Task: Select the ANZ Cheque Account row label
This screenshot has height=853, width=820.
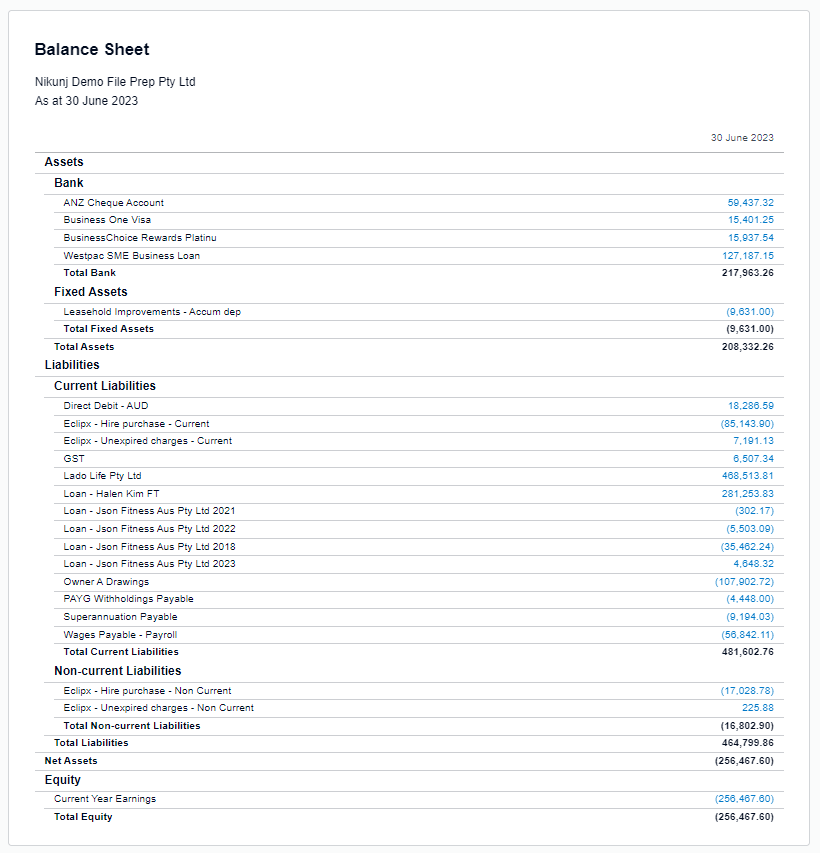Action: 113,203
